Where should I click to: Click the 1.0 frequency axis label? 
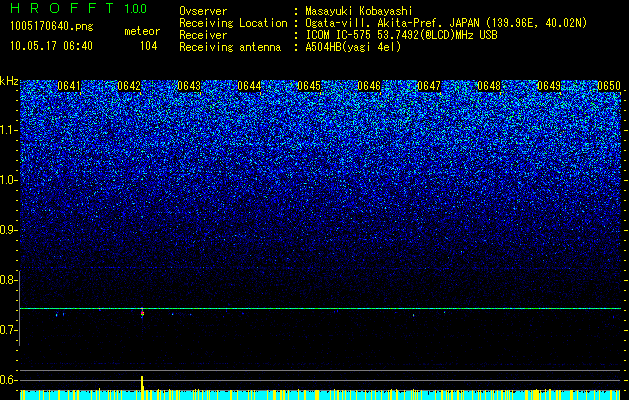click(9, 180)
